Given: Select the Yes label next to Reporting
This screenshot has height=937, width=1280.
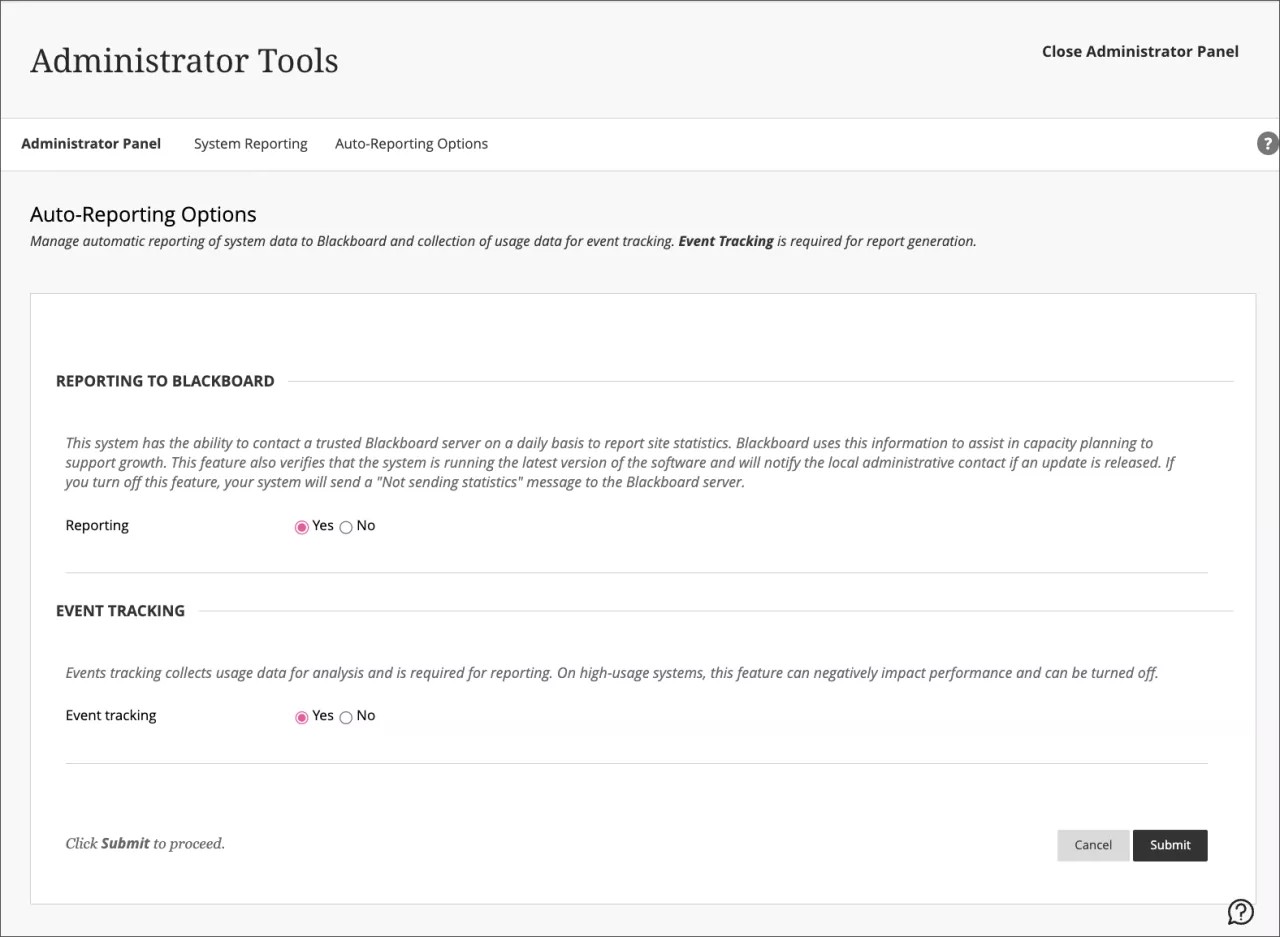Looking at the screenshot, I should click(x=322, y=525).
